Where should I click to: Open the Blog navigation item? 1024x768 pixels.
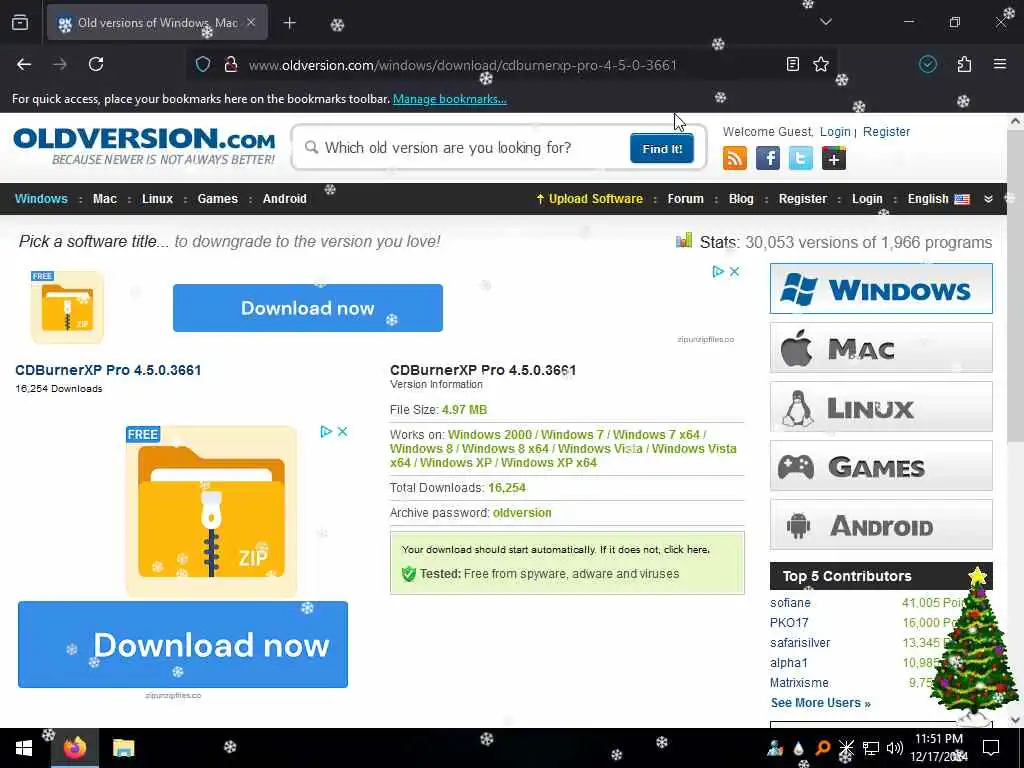coord(741,199)
